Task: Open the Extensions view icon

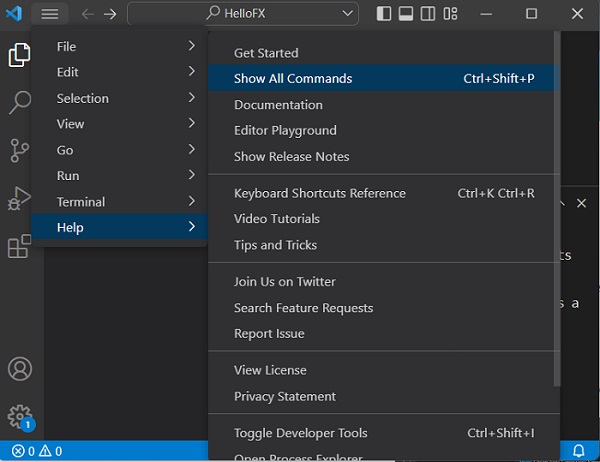Action: coord(19,246)
